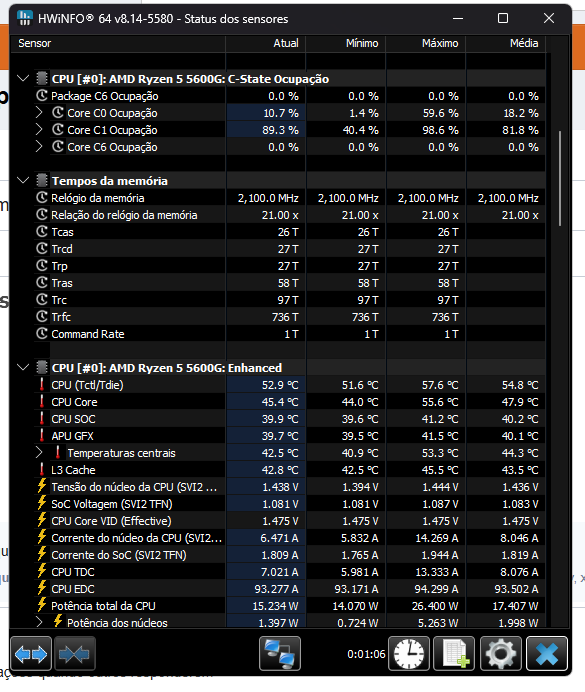
Task: Click the thermometer icon beside CPU (Tctl/Tdie)
Action: [42, 384]
